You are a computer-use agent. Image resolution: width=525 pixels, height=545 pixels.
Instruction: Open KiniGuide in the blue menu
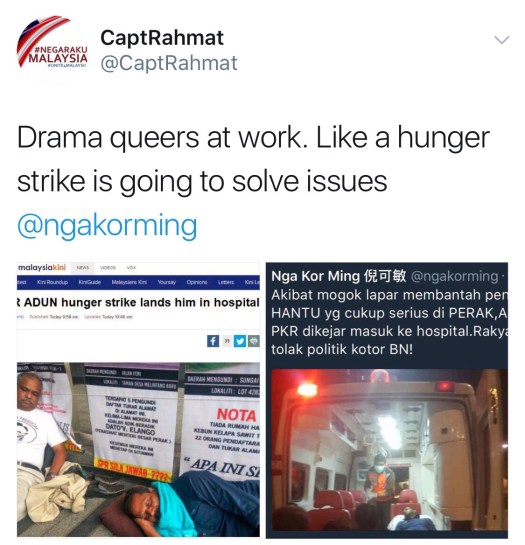pyautogui.click(x=90, y=282)
